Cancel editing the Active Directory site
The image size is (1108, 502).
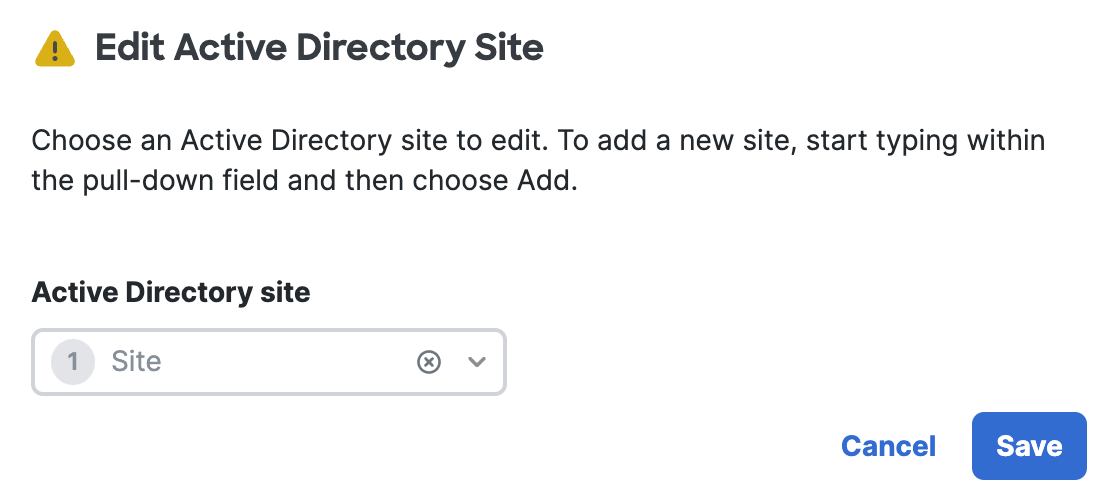click(888, 446)
